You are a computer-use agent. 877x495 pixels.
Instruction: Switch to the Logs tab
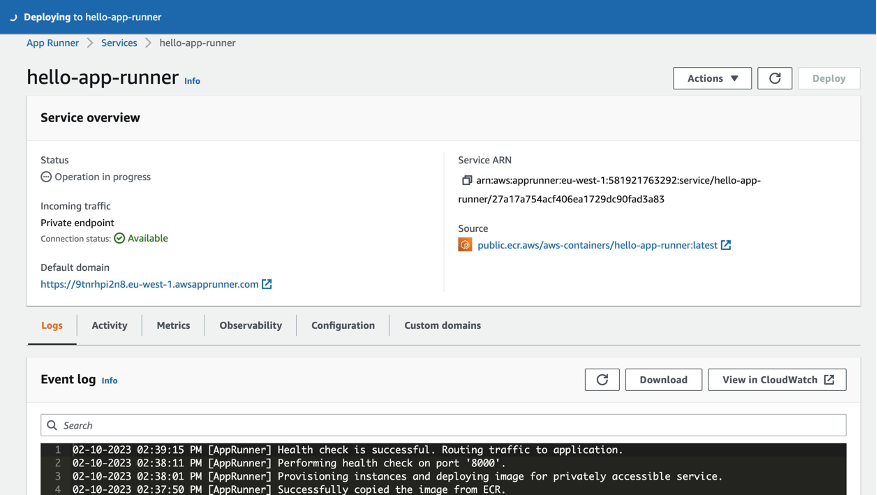pos(52,326)
